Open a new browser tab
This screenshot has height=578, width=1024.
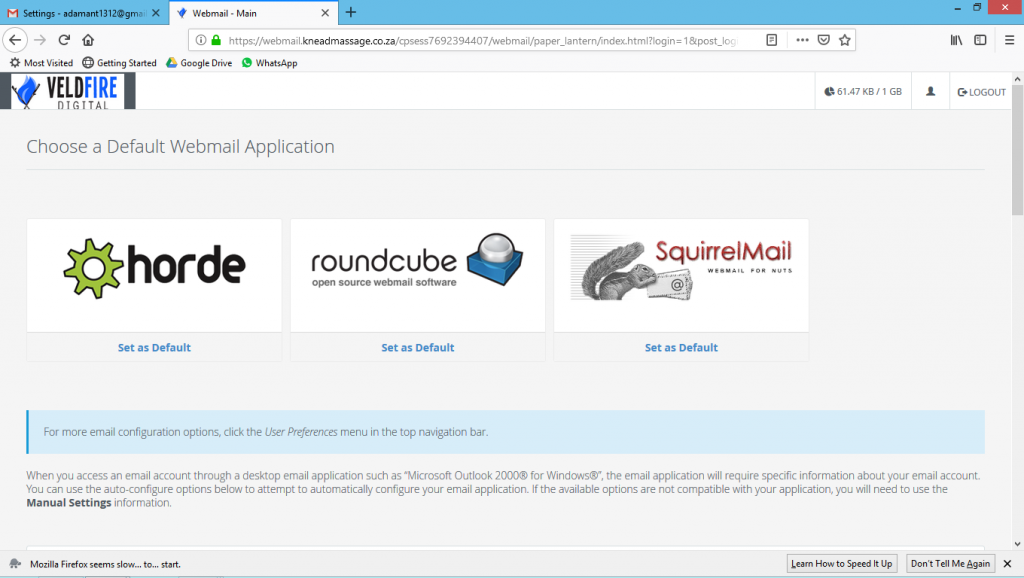(x=351, y=12)
